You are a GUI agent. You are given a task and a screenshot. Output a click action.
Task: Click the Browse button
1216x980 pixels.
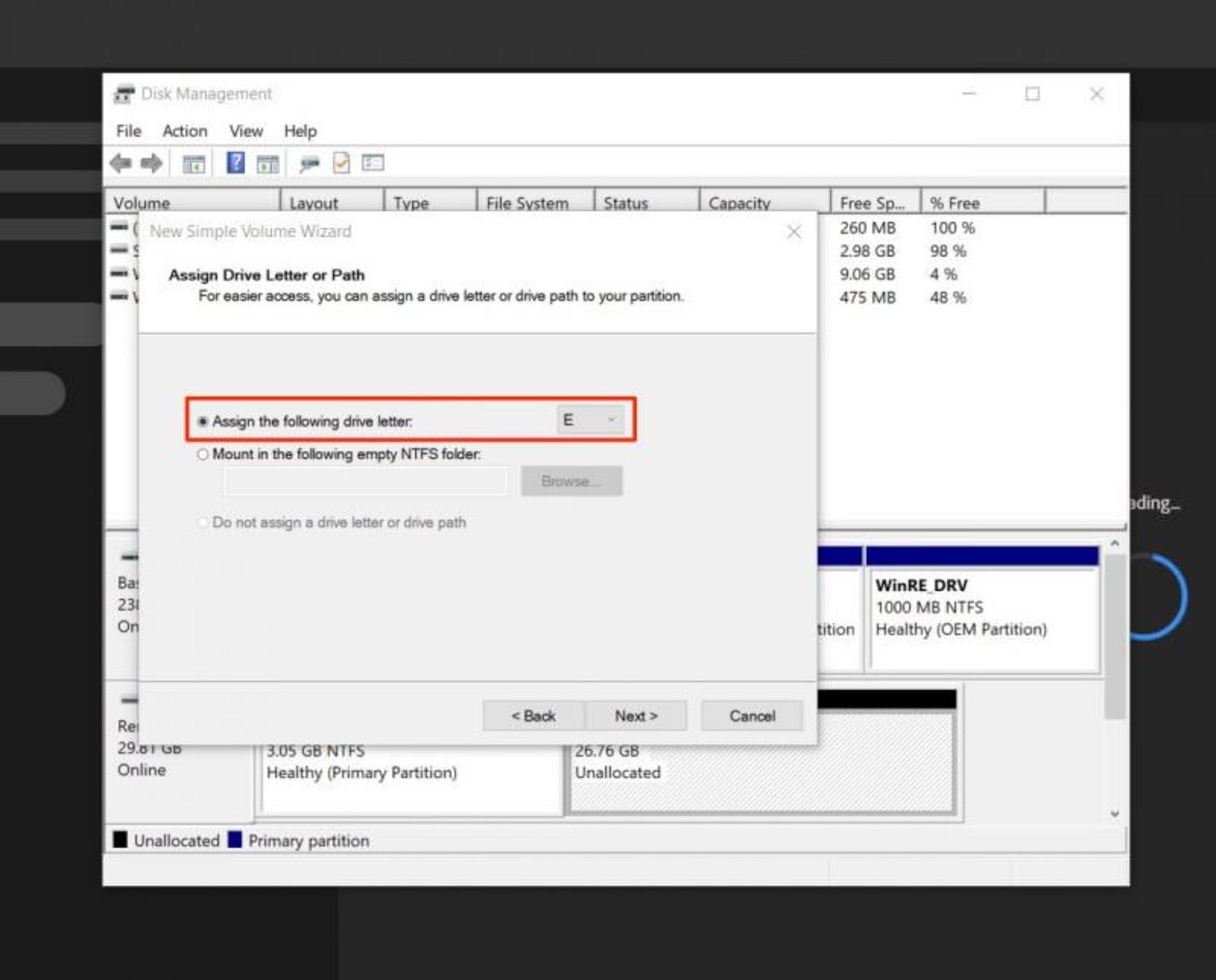tap(571, 481)
